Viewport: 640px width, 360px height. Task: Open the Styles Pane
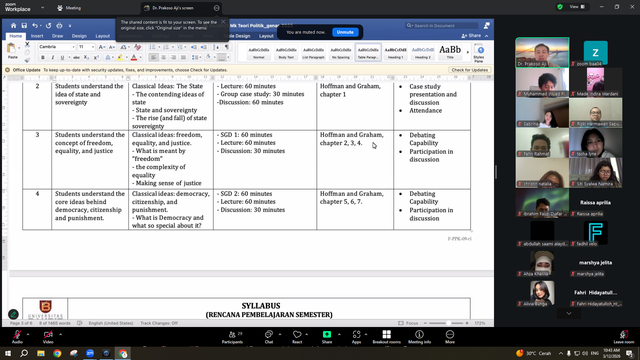coord(479,53)
